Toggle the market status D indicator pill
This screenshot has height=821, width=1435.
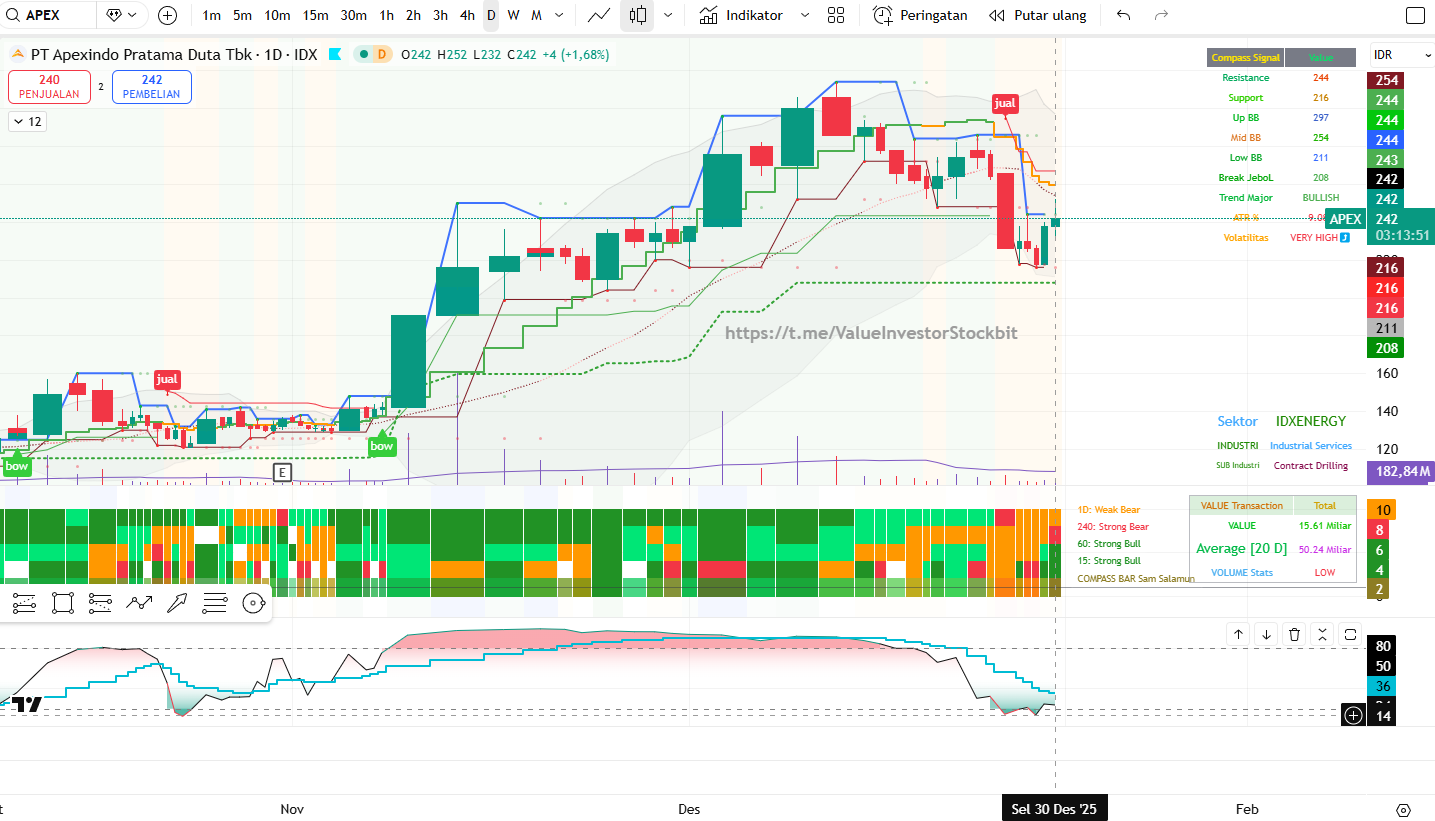click(x=374, y=54)
